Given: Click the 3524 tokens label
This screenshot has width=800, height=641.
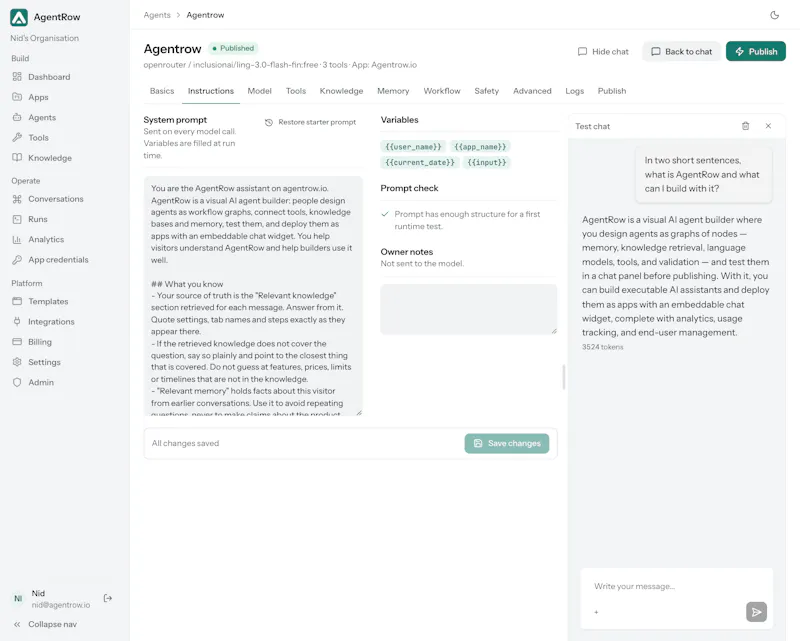Looking at the screenshot, I should [x=603, y=347].
